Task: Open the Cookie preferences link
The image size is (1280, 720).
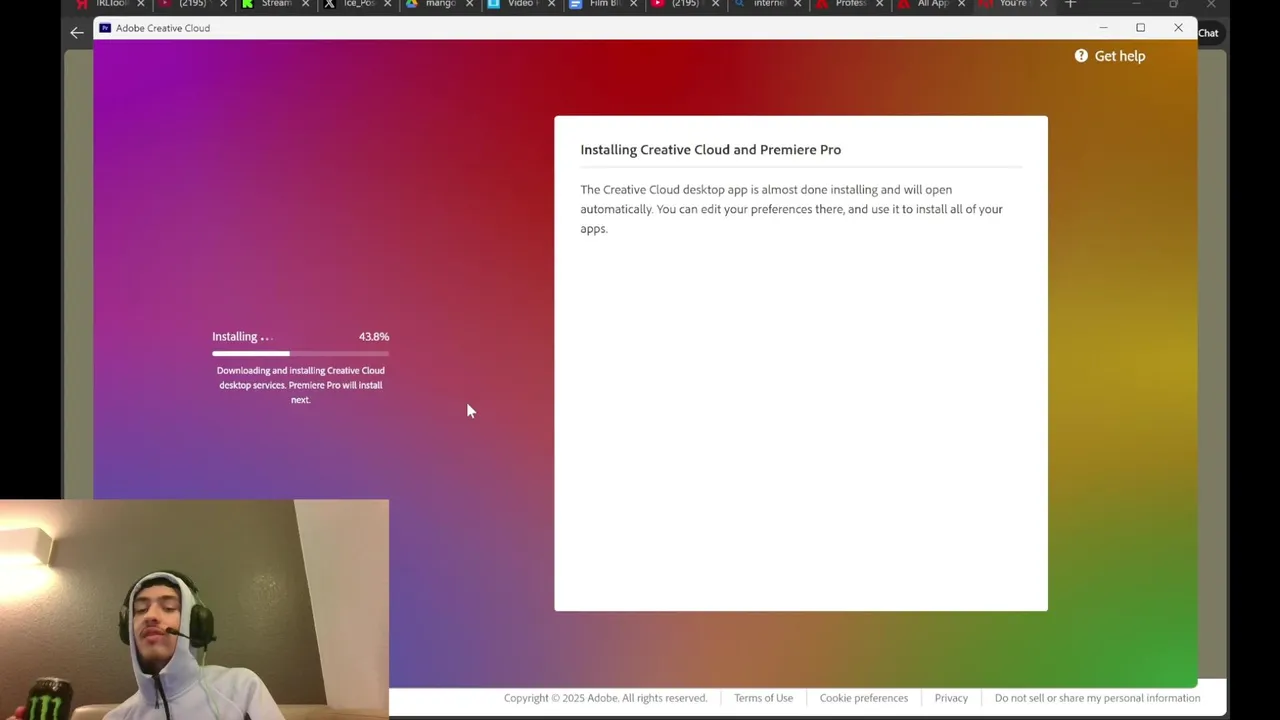Action: (864, 698)
